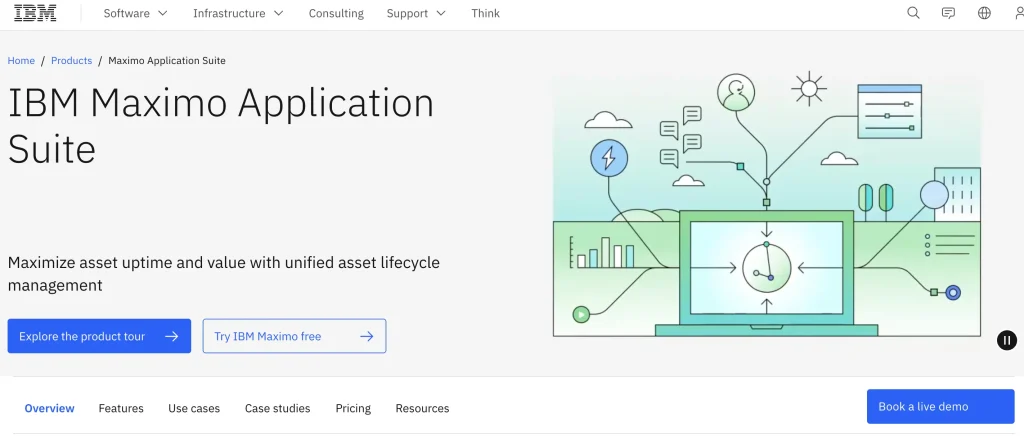Click the IBM Maximo Application Suite heading
1024x436 pixels.
(x=221, y=126)
